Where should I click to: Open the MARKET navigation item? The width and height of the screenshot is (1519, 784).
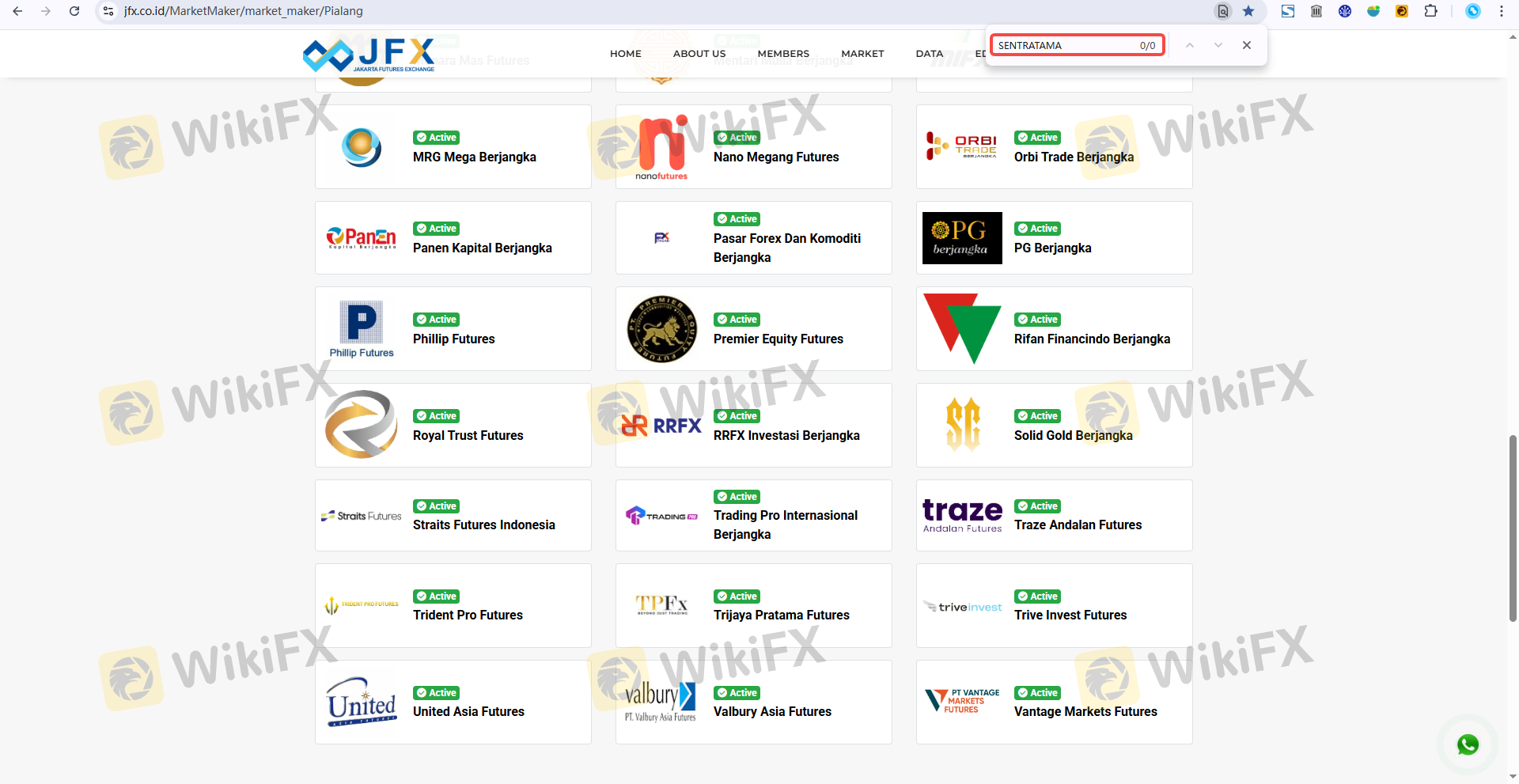tap(862, 54)
